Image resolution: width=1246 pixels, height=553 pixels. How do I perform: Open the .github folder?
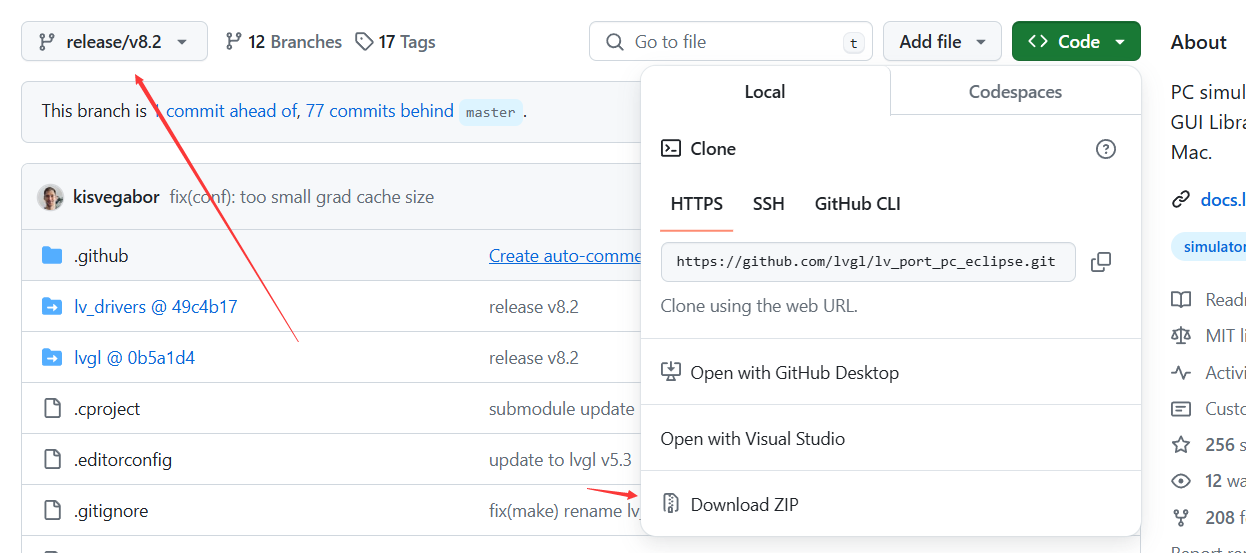click(x=101, y=256)
